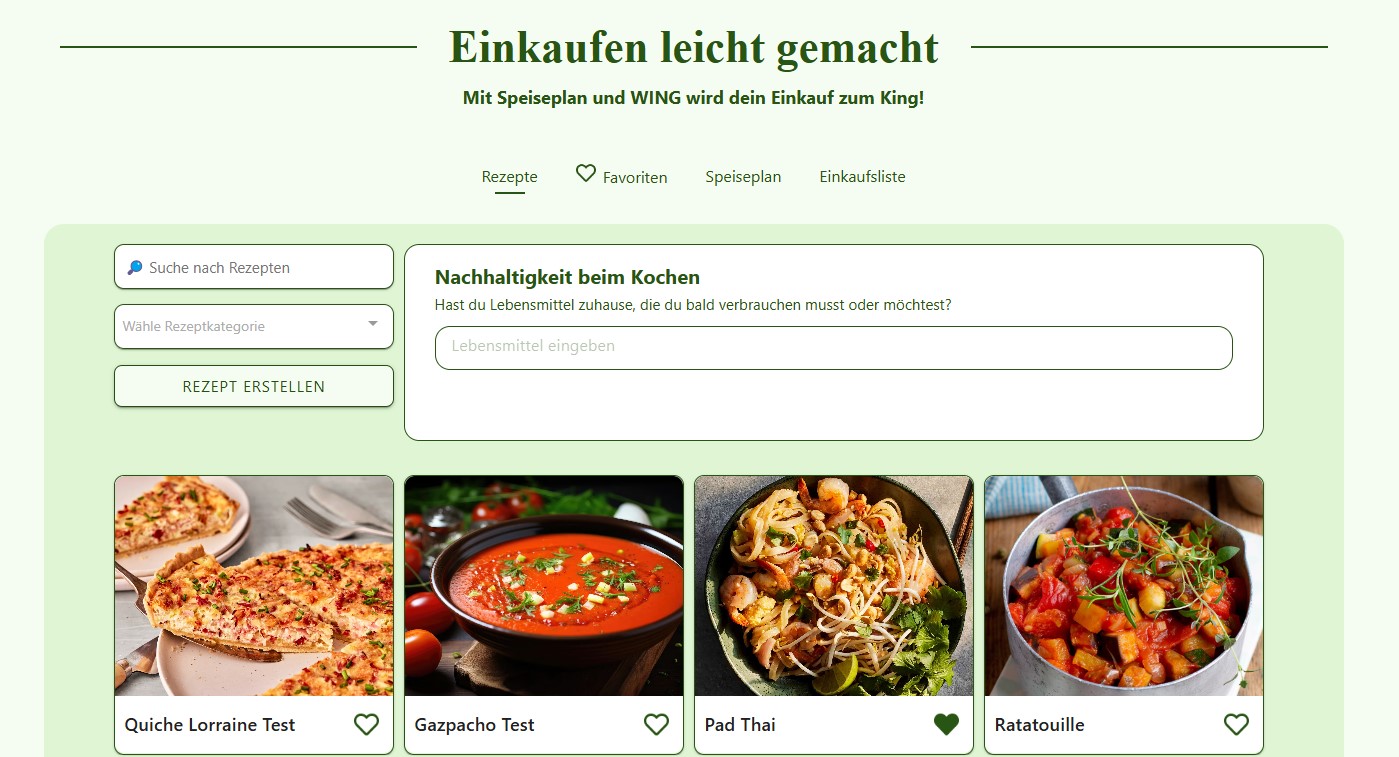Viewport: 1399px width, 757px height.
Task: Open the Einkaufsliste tab
Action: [862, 177]
